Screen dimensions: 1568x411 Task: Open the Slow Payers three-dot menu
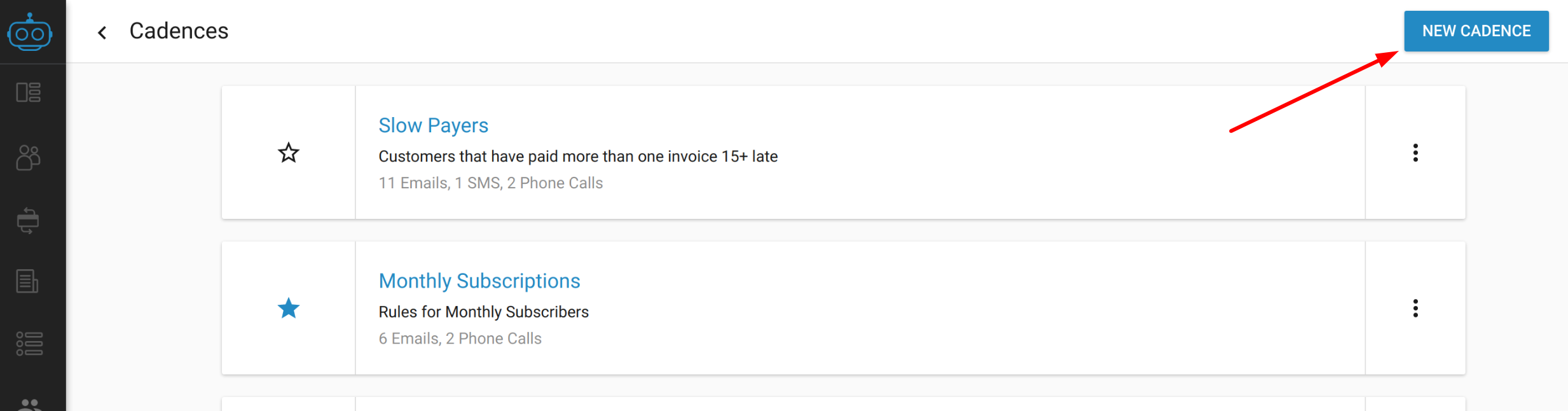coord(1415,153)
